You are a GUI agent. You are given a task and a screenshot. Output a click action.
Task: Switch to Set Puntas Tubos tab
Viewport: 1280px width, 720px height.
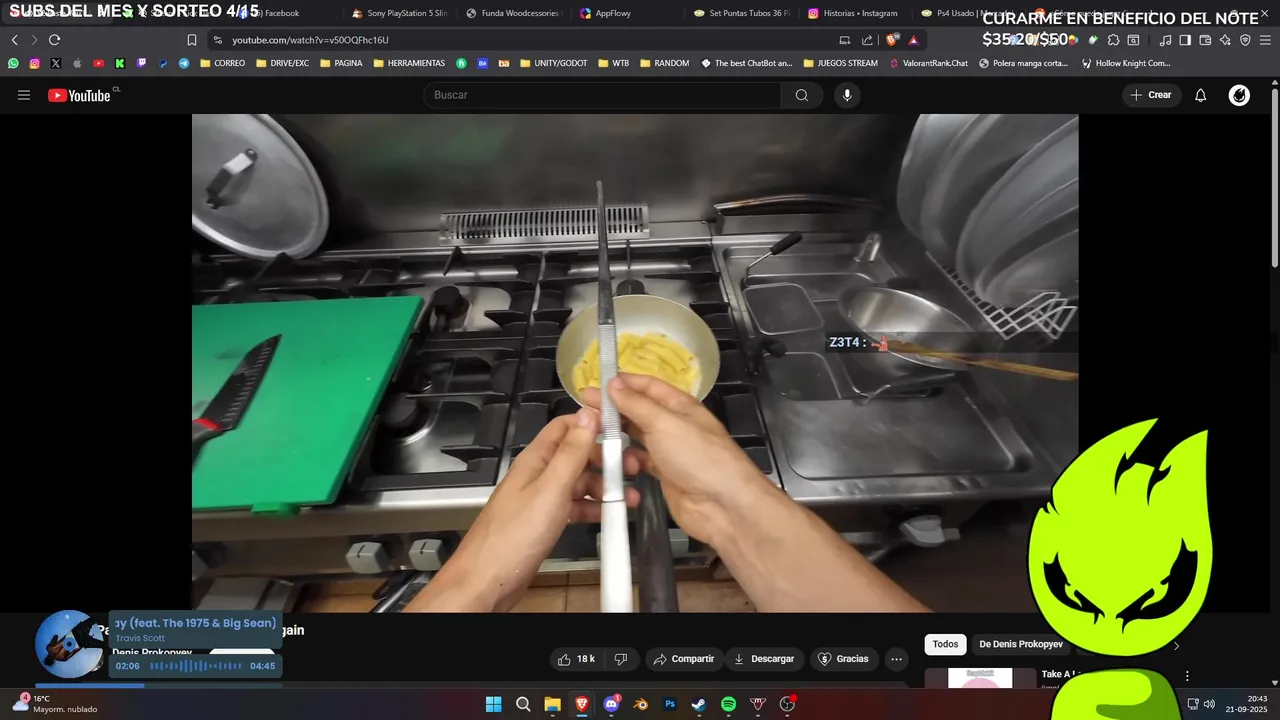pos(741,13)
